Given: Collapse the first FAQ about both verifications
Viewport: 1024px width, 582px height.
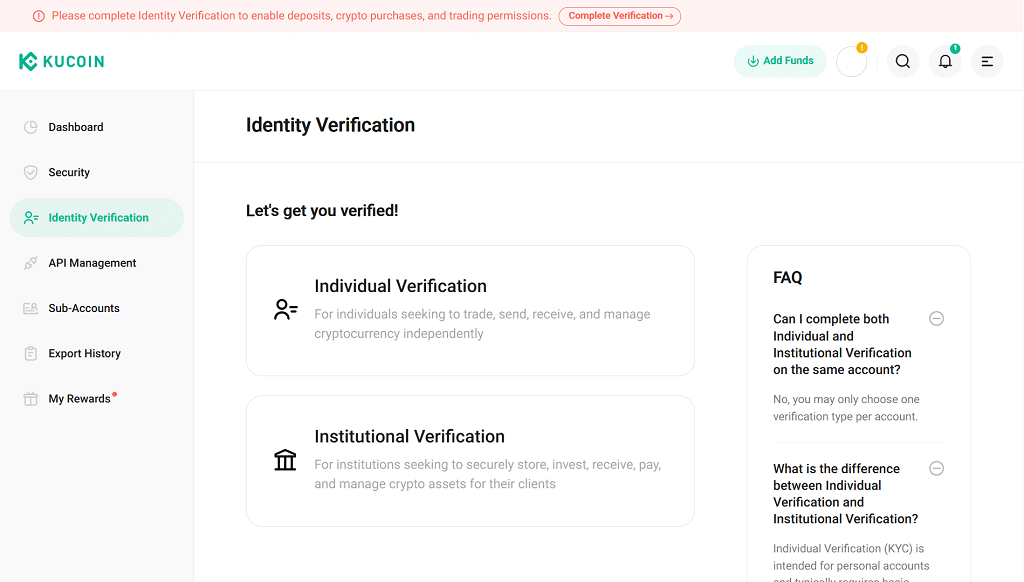Looking at the screenshot, I should [x=936, y=319].
